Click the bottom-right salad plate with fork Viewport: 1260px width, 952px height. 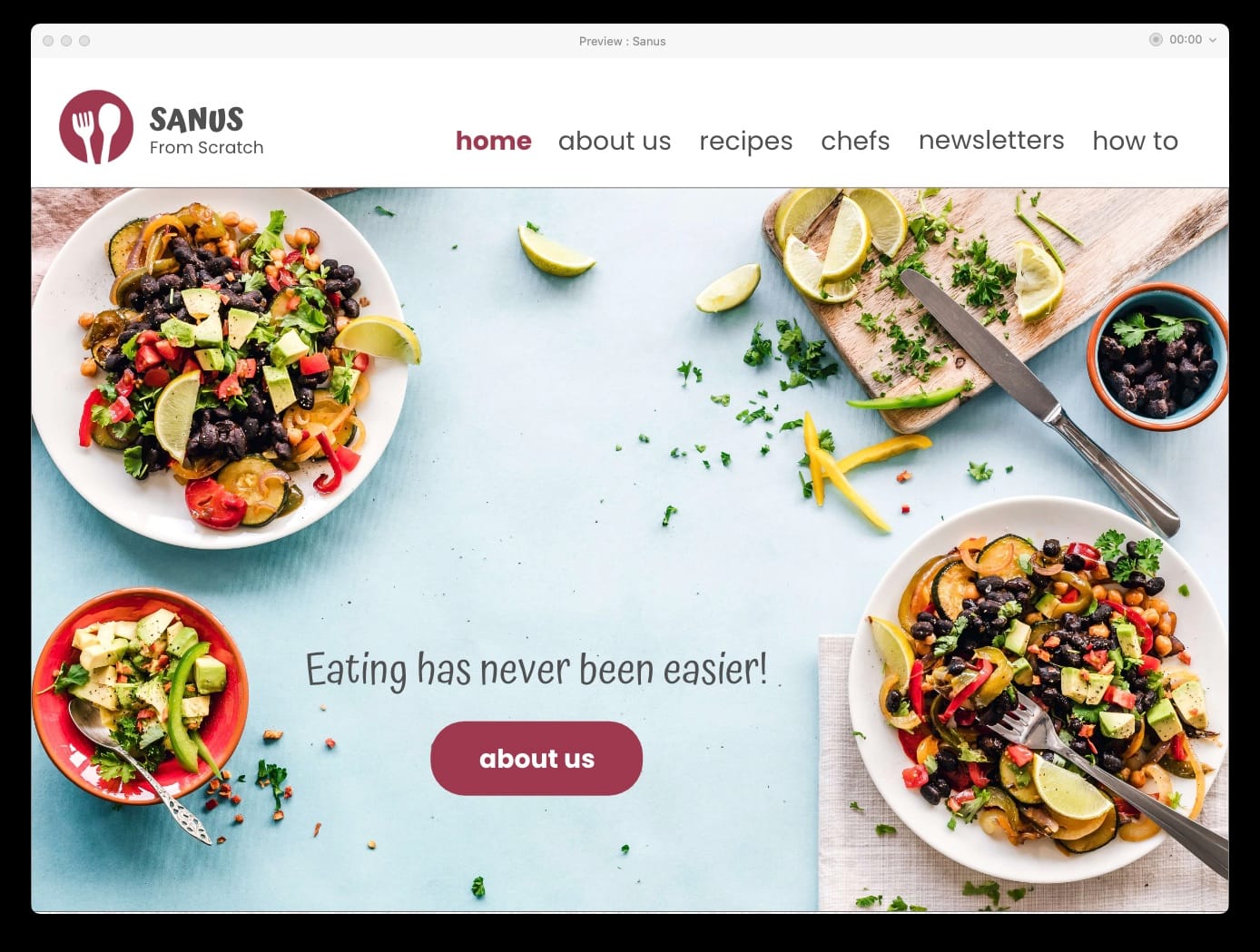1039,690
